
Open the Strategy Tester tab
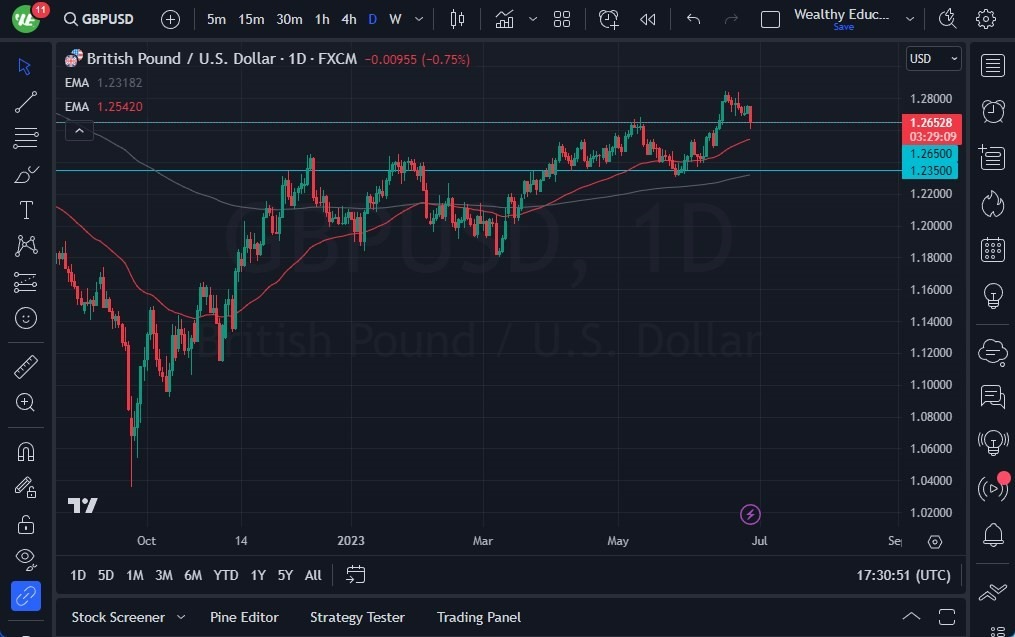tap(357, 617)
